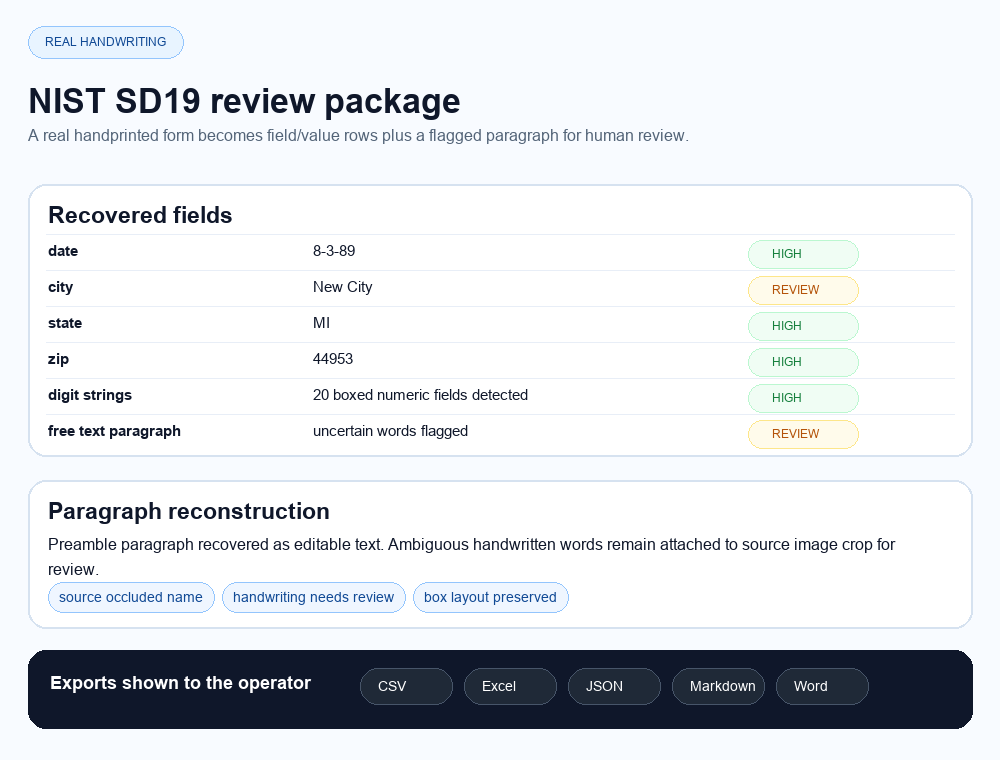Open the JSON export
The width and height of the screenshot is (1000, 760).
[614, 686]
